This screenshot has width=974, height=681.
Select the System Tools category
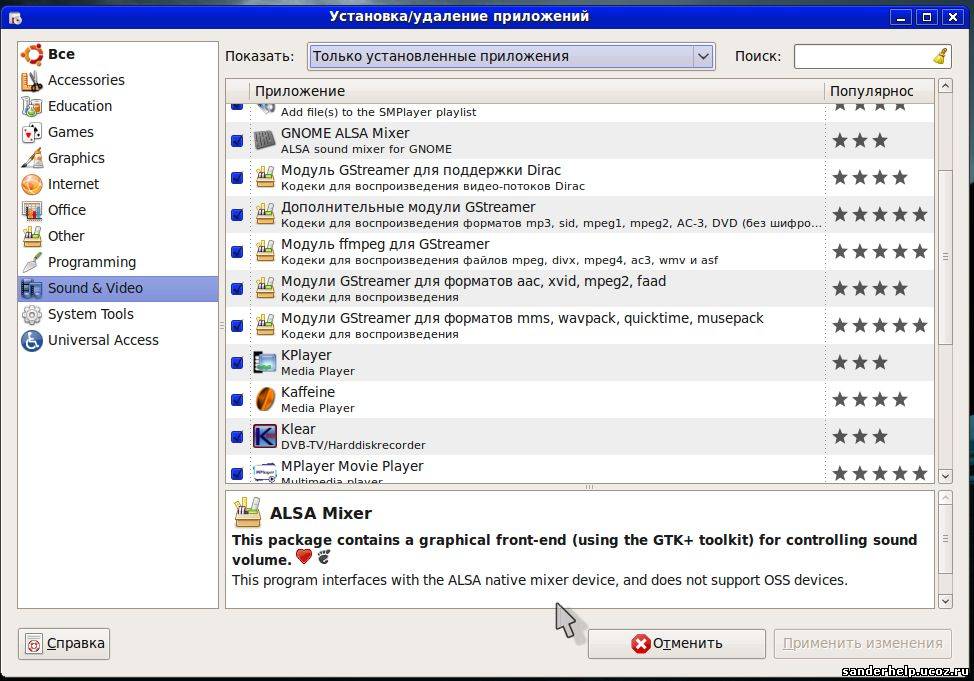(90, 314)
